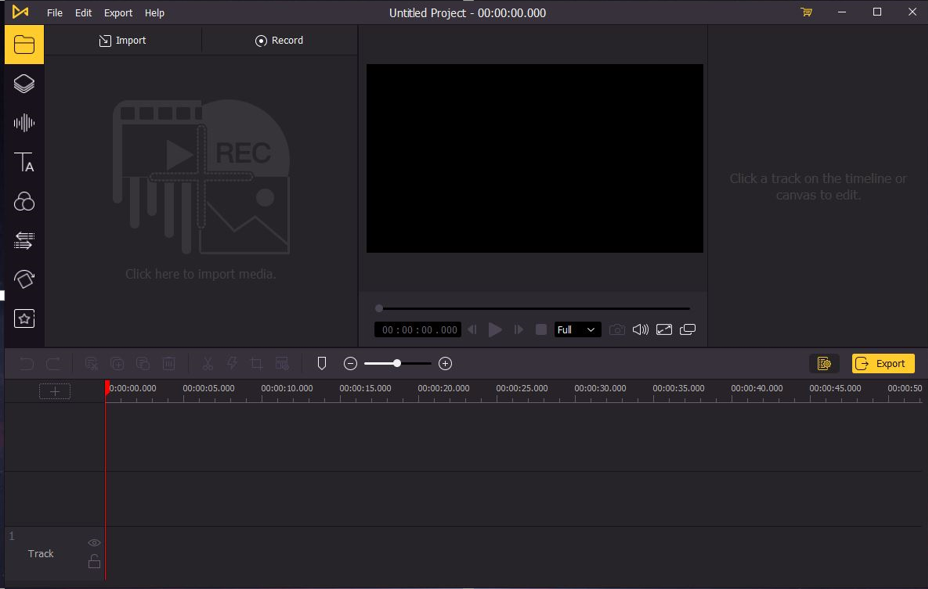Click the 00:00:45.000 ruler label
Viewport: 928px width, 589px height.
point(835,388)
